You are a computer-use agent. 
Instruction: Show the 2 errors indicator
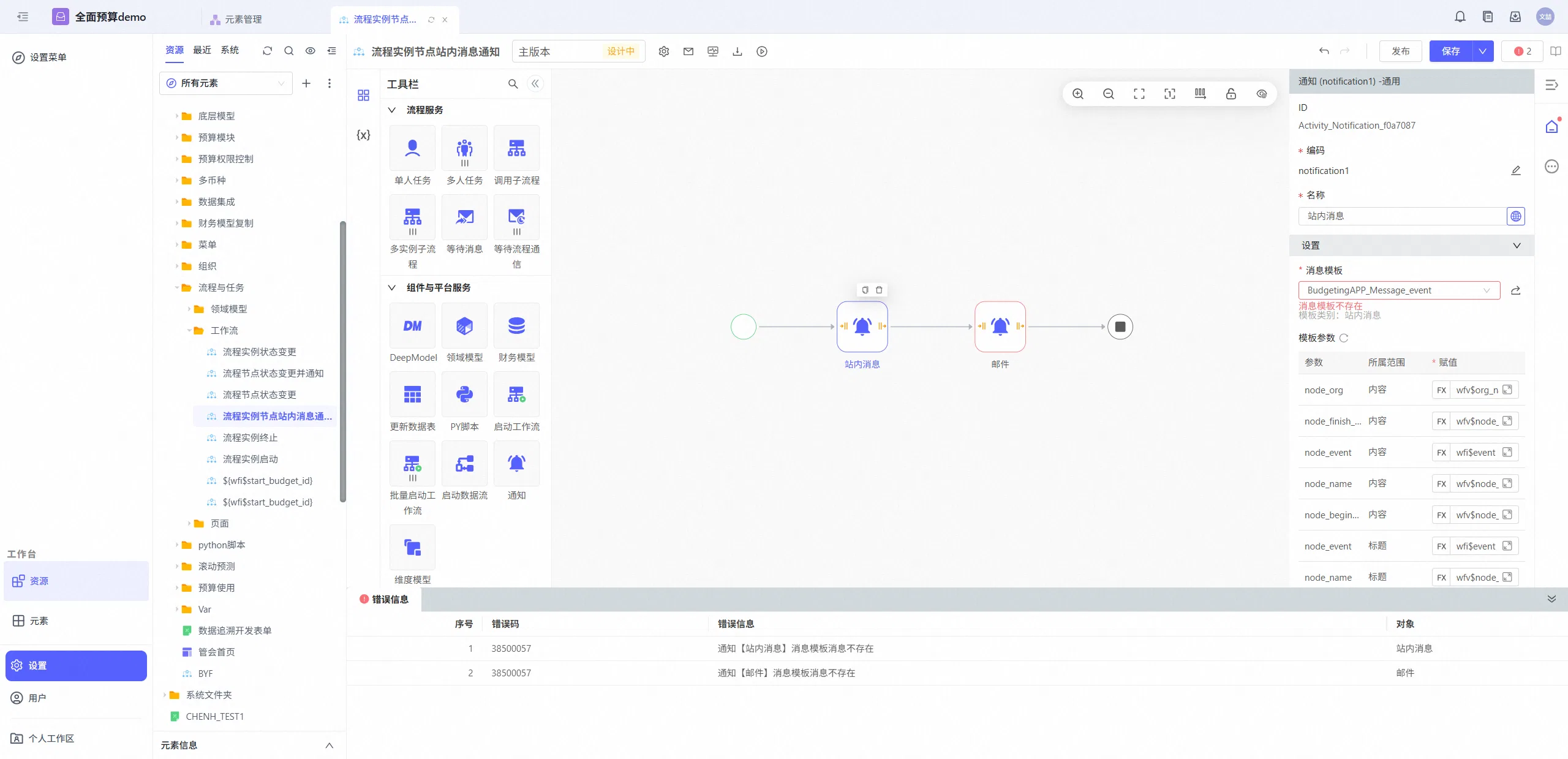point(1523,51)
